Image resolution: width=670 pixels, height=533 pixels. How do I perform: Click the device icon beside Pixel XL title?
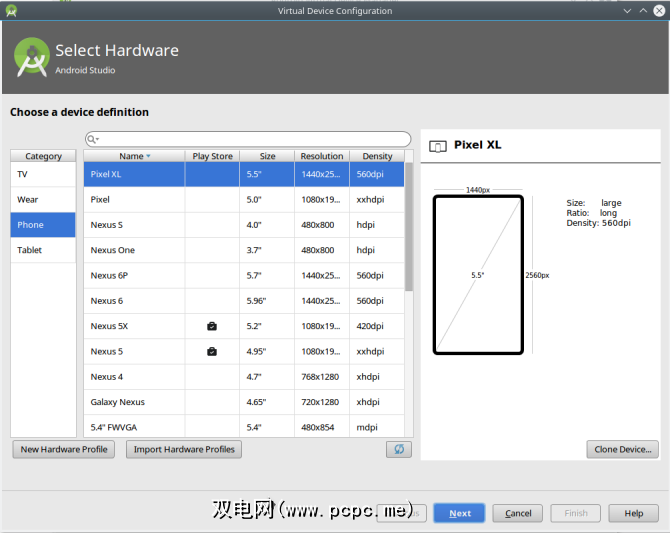point(437,146)
